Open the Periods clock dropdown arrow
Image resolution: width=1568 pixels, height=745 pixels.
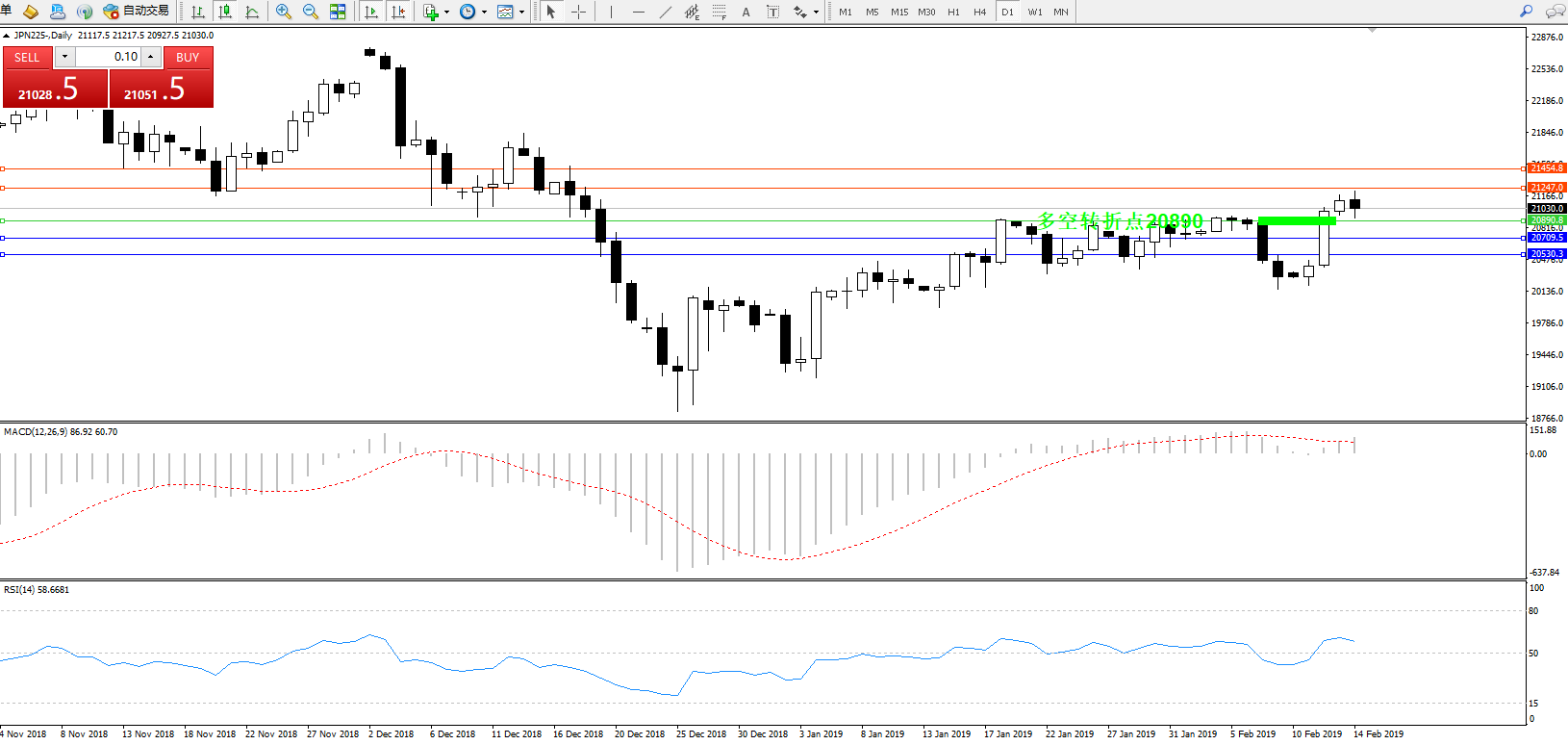(484, 13)
